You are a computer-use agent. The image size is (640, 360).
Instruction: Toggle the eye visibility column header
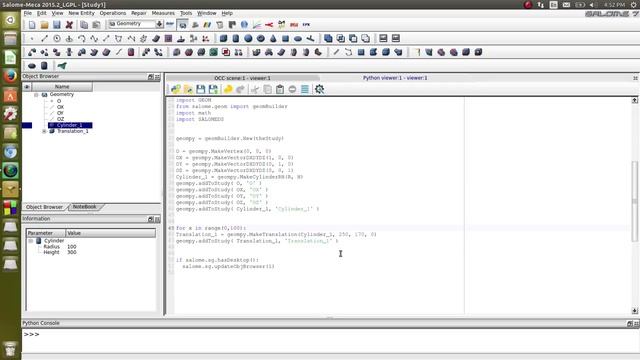(27, 87)
